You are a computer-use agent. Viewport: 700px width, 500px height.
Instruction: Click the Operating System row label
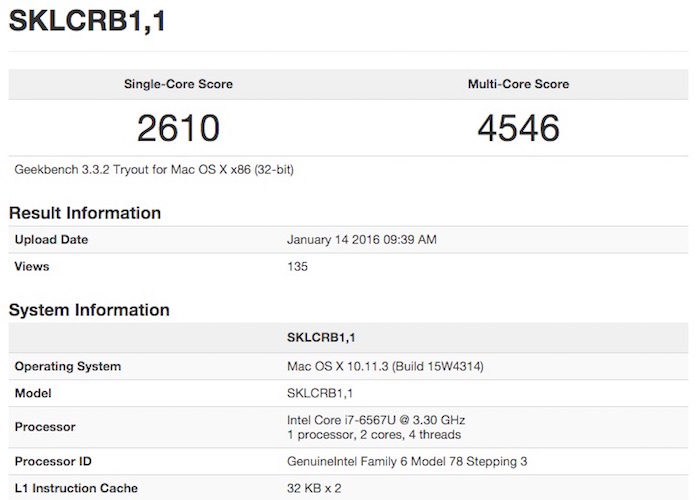[x=68, y=366]
